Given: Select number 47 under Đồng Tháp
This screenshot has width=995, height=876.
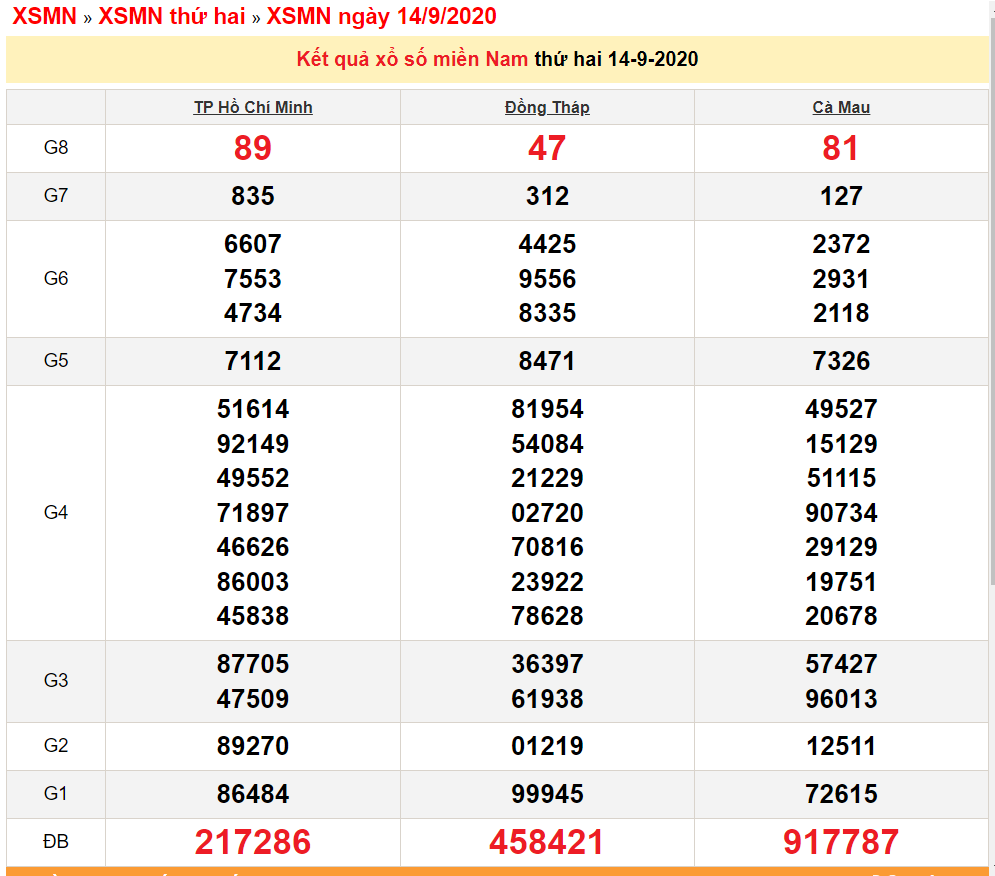Looking at the screenshot, I should coord(547,148).
